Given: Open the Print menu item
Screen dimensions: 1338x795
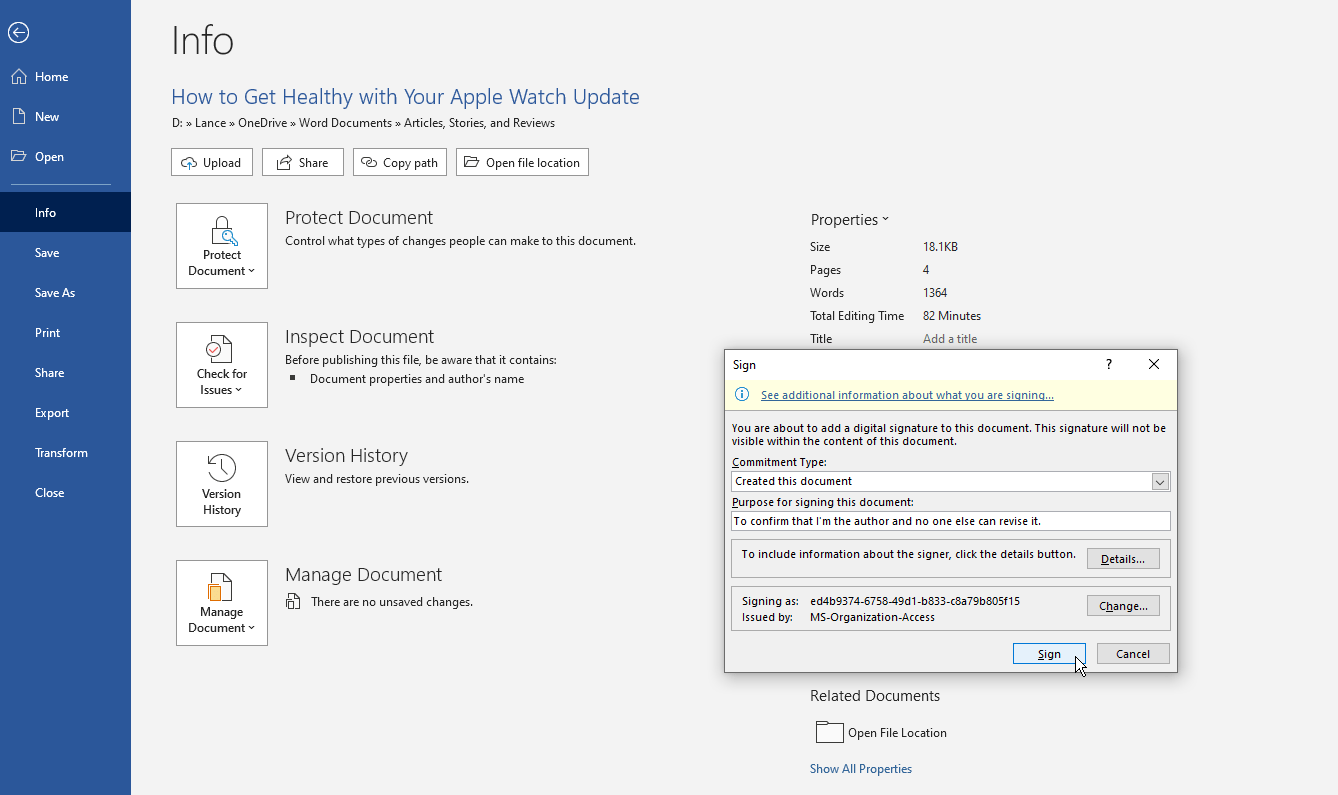Looking at the screenshot, I should click(48, 333).
